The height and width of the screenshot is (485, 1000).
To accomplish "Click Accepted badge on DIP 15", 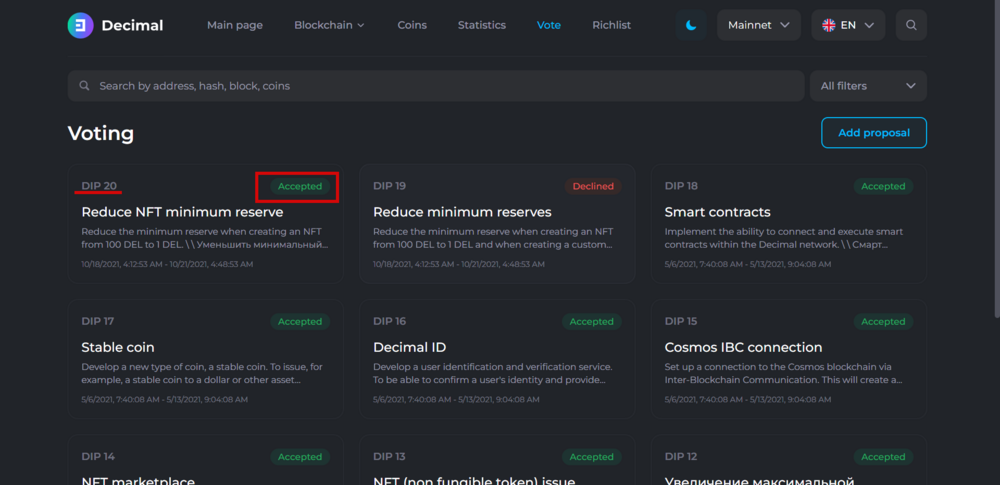I will [x=883, y=322].
